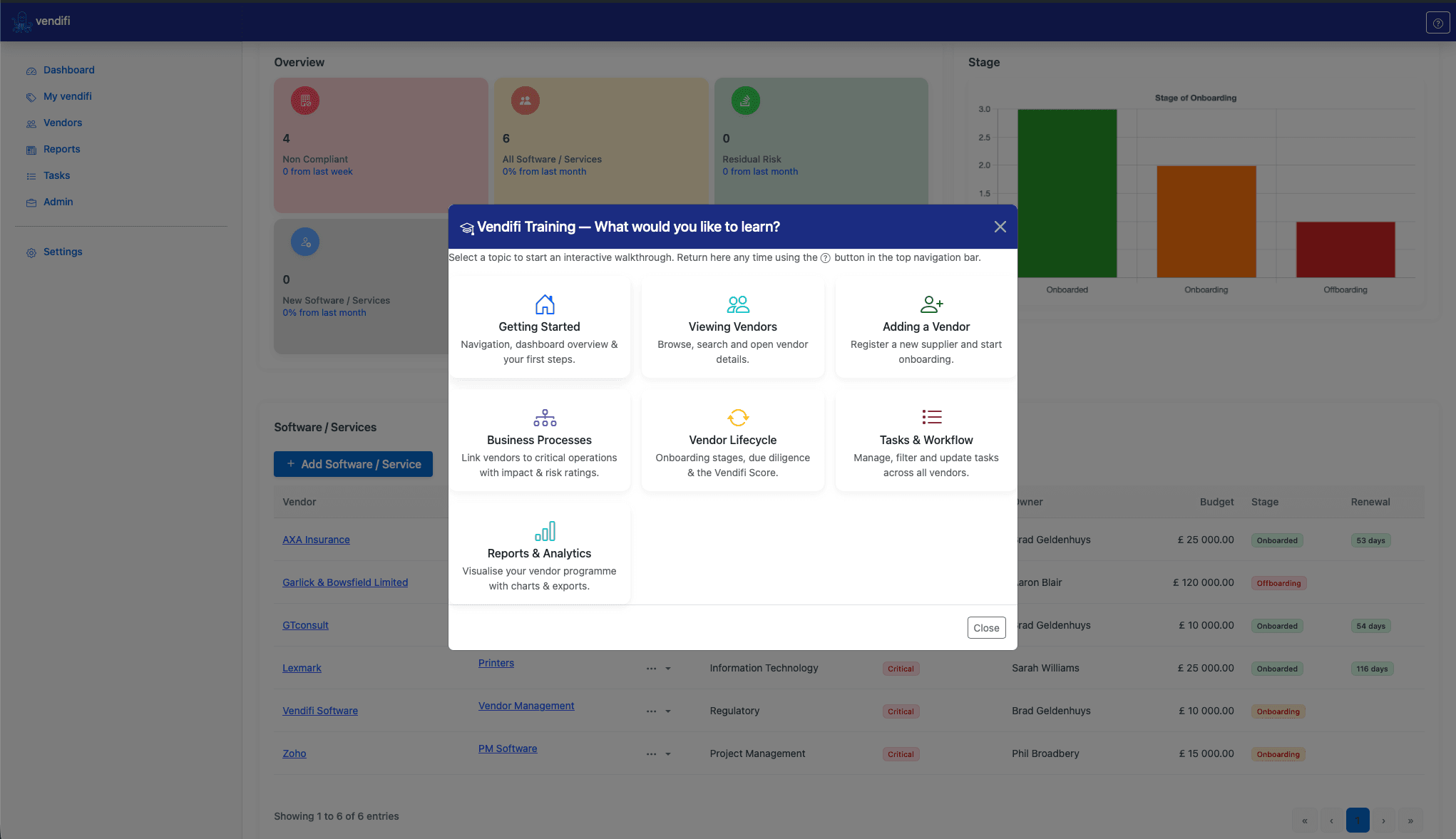Click the Viewing Vendors people icon

[x=738, y=304]
